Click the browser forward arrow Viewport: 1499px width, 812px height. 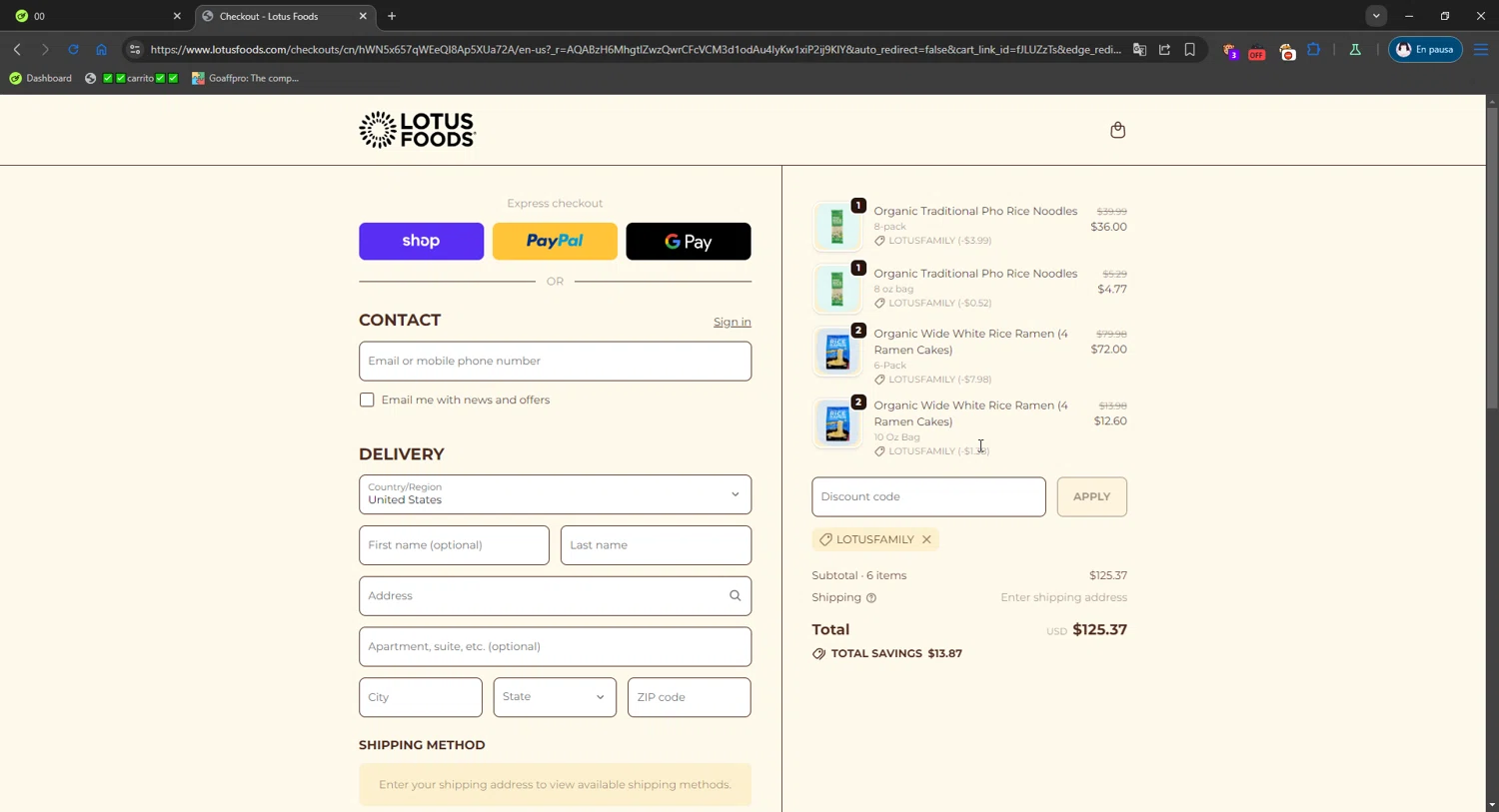pyautogui.click(x=45, y=49)
